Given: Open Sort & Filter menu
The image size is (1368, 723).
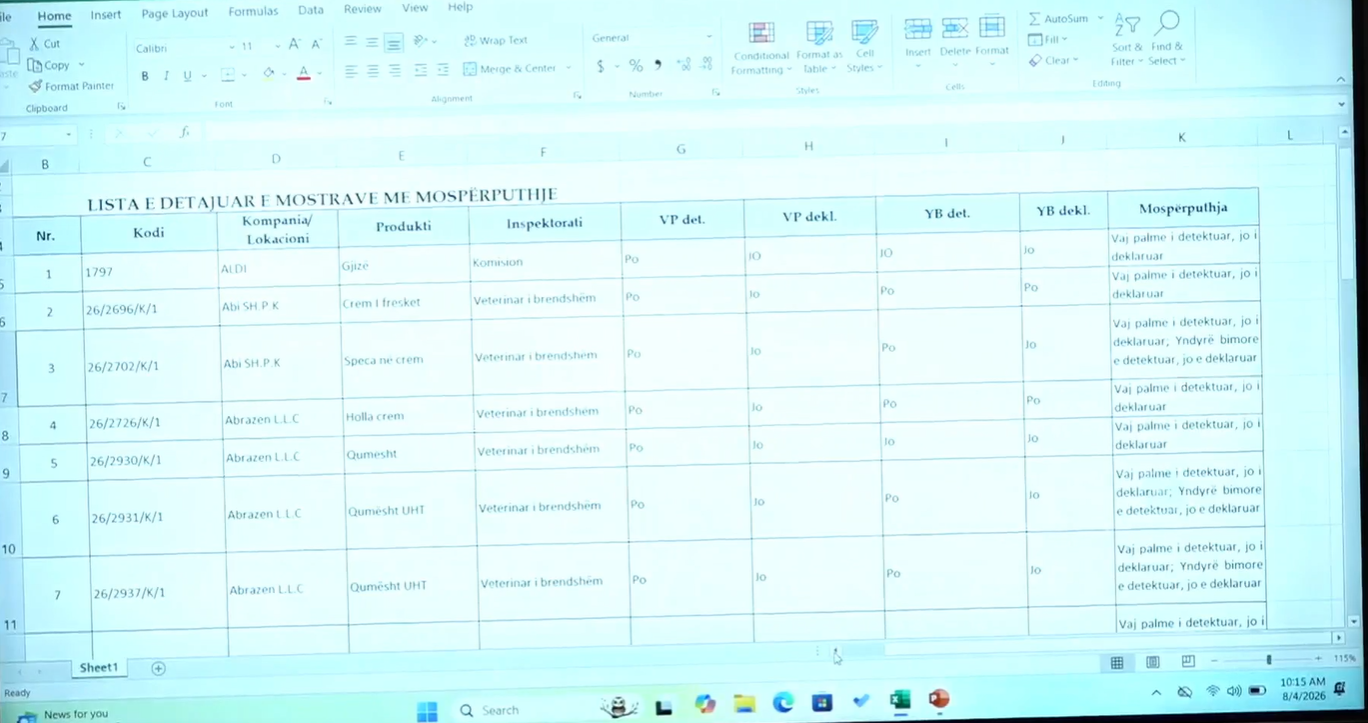Looking at the screenshot, I should click(x=1127, y=40).
